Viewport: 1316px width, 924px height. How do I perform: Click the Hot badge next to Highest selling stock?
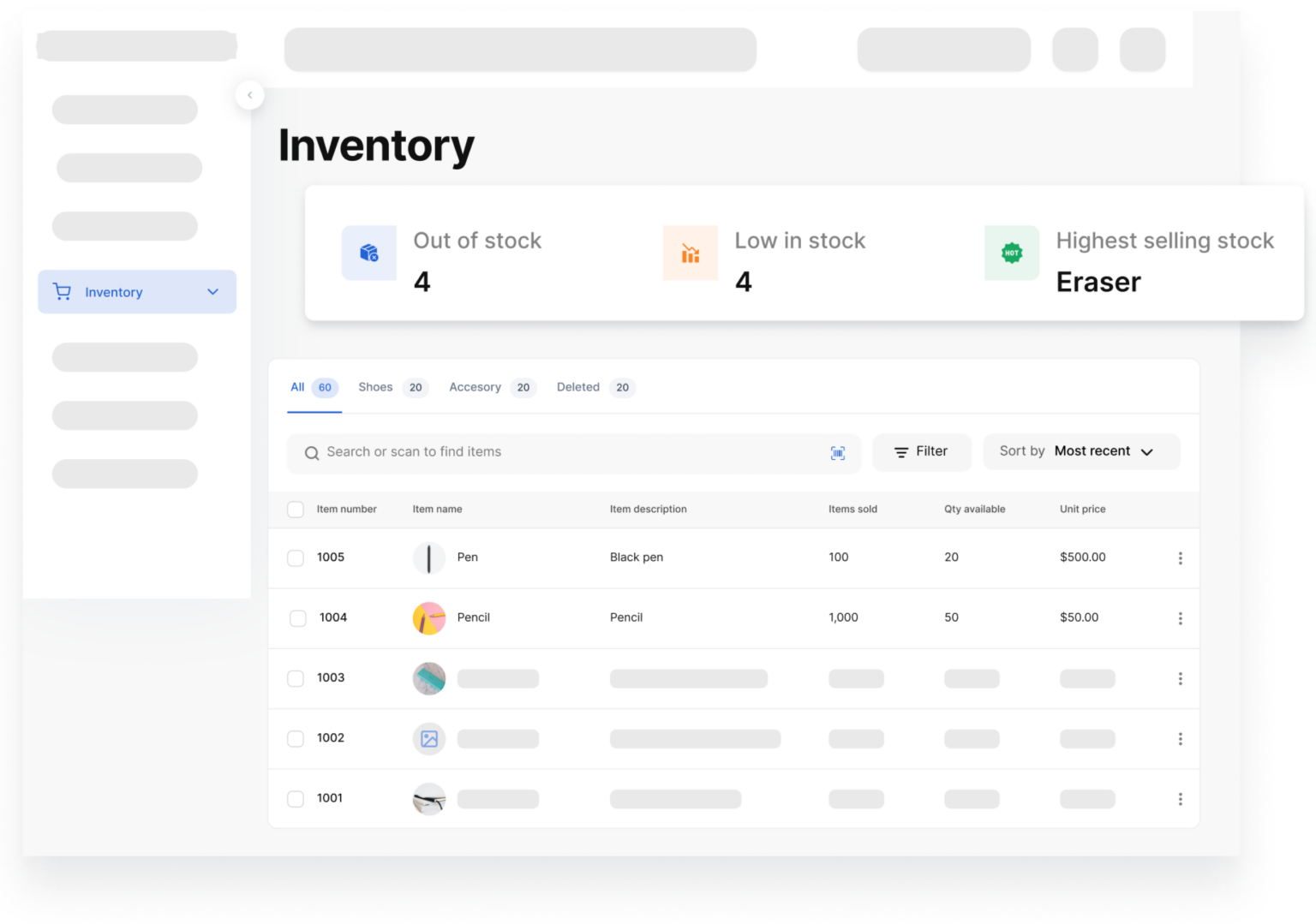point(1011,253)
